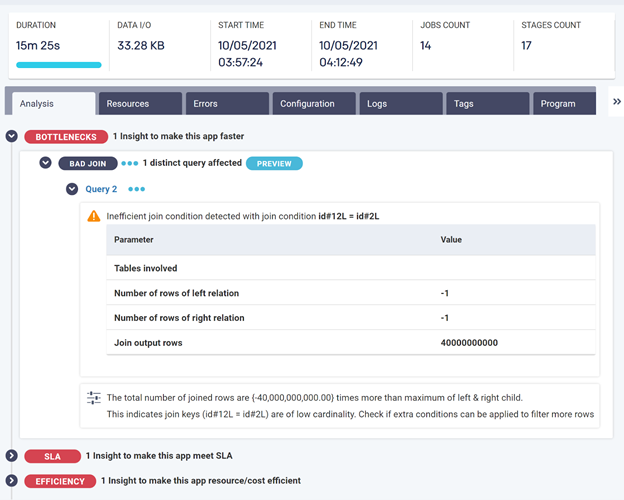Show more tabs with double-arrow button
The height and width of the screenshot is (500, 624).
point(616,102)
